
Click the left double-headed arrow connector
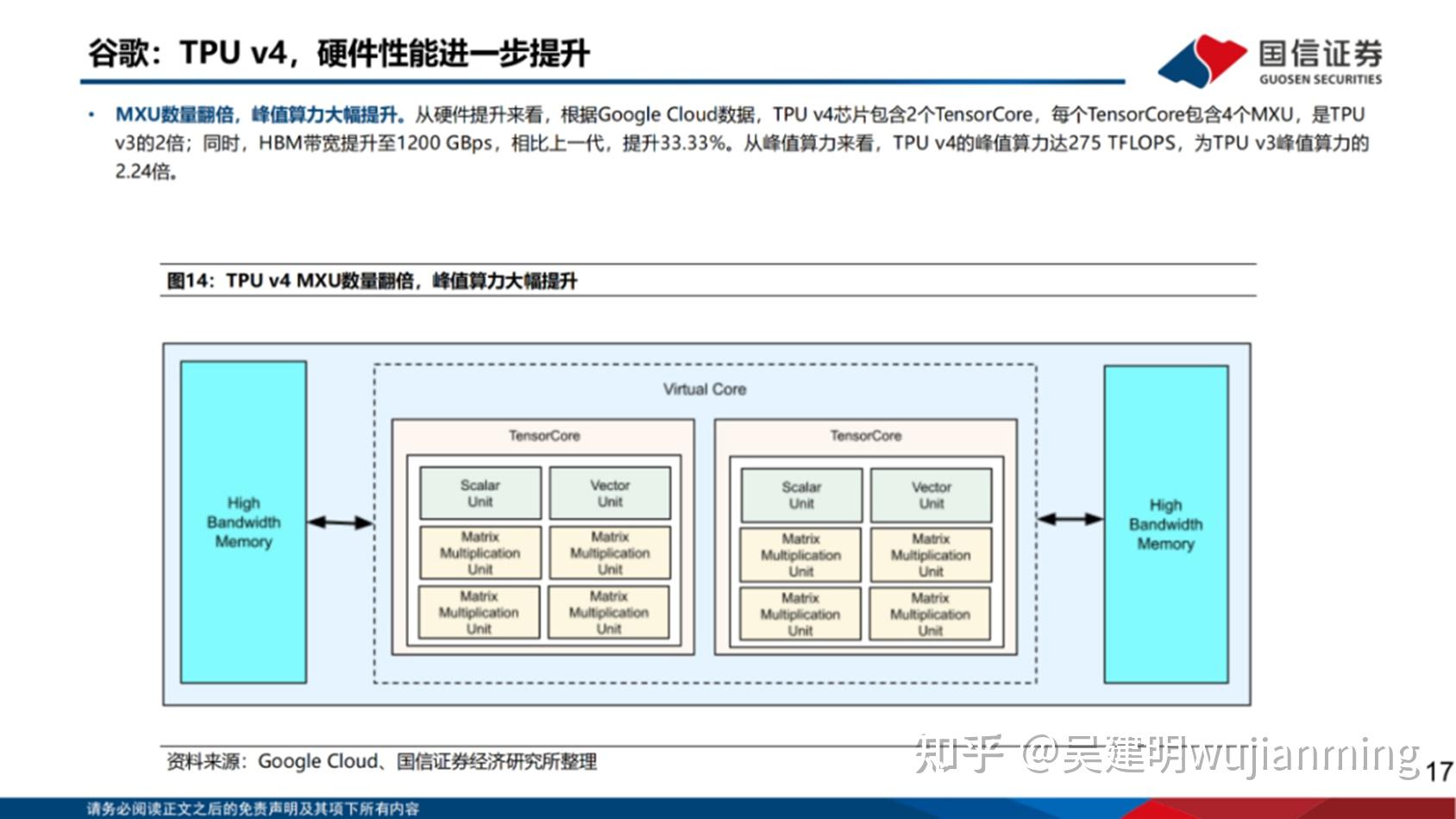[x=342, y=521]
